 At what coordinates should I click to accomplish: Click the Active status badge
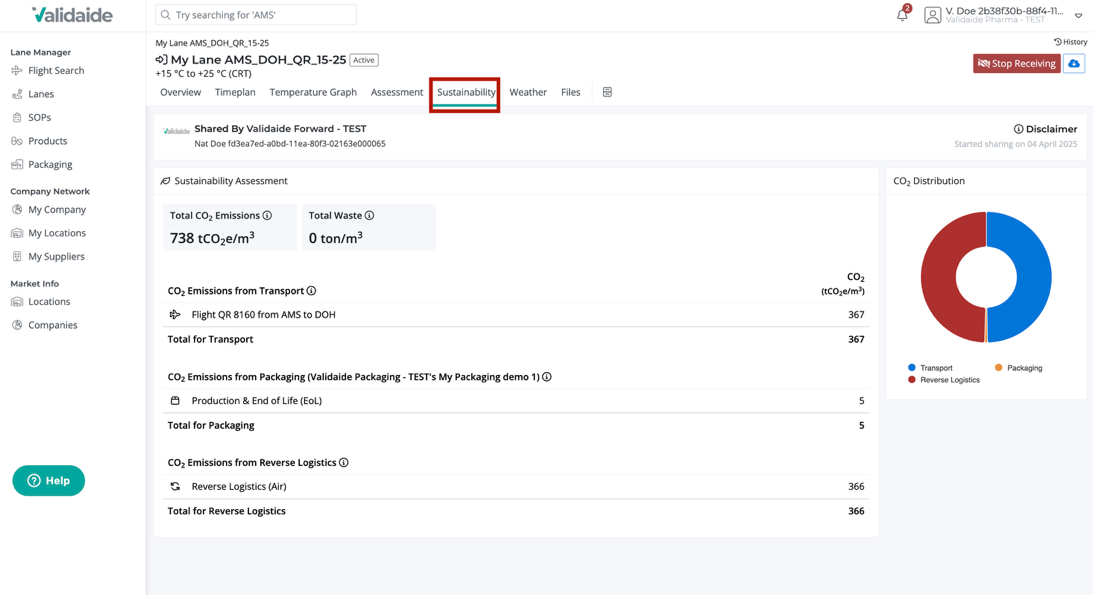[364, 60]
